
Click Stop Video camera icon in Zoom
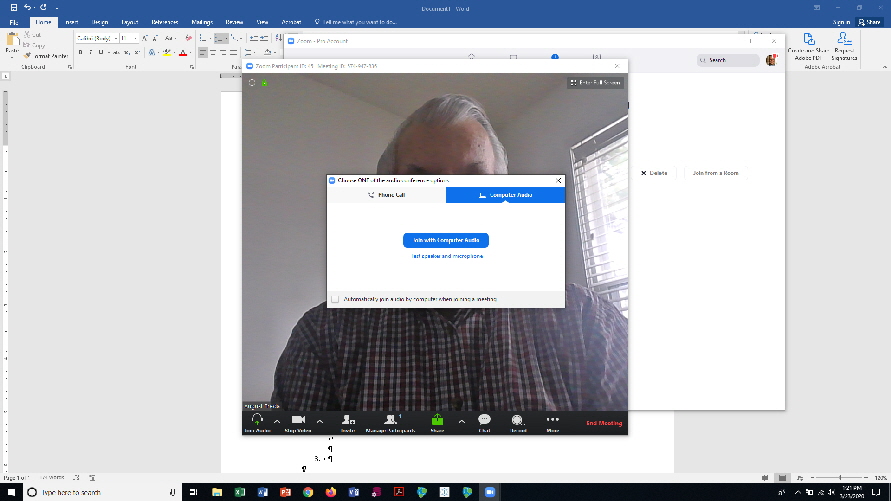(x=298, y=420)
